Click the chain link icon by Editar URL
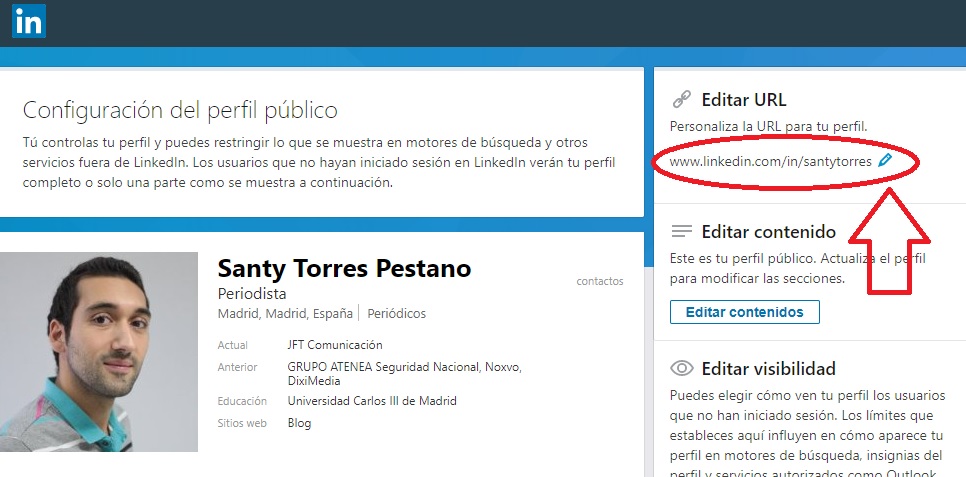The image size is (966, 477). [x=681, y=100]
